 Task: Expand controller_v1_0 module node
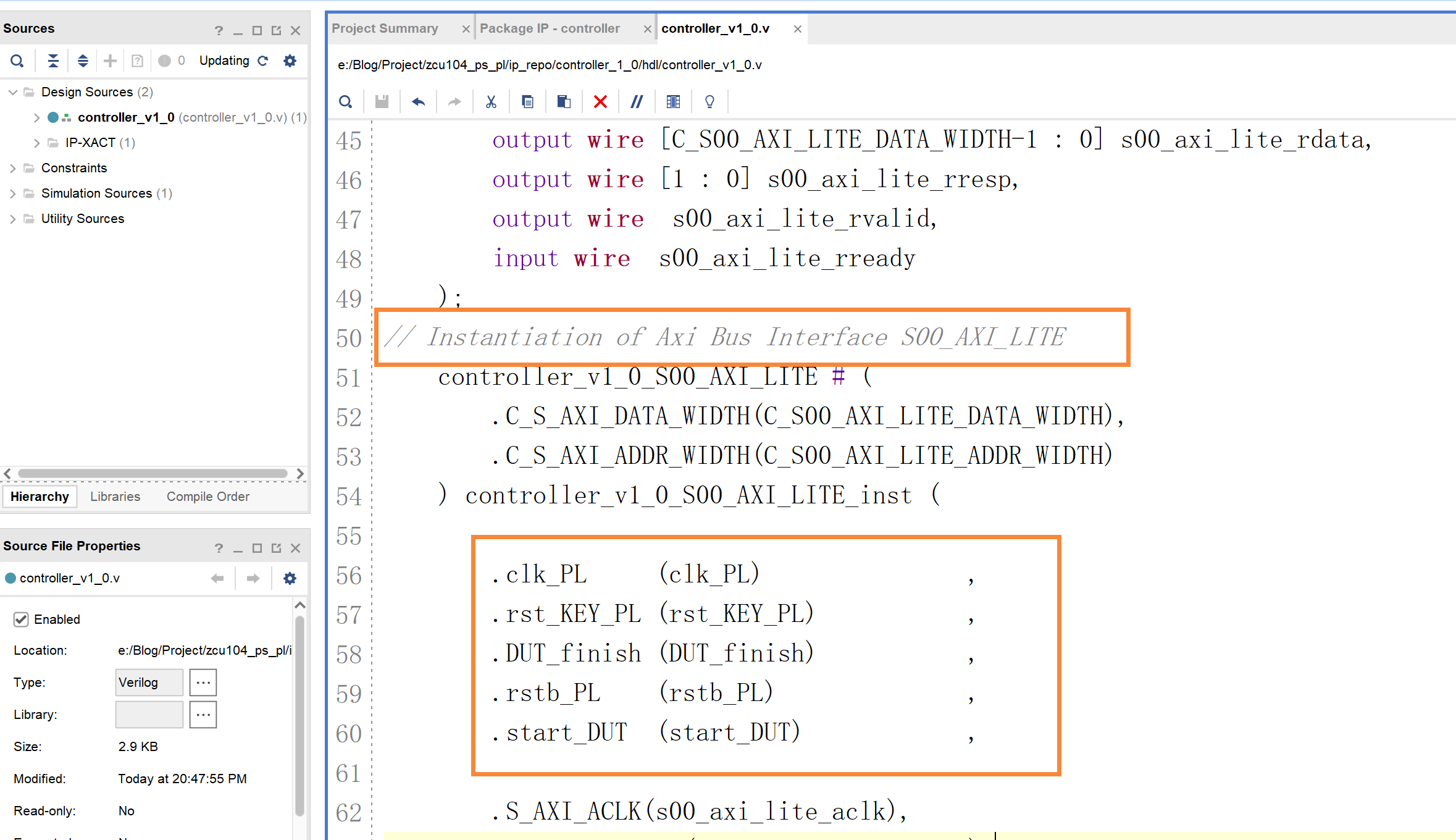tap(36, 117)
